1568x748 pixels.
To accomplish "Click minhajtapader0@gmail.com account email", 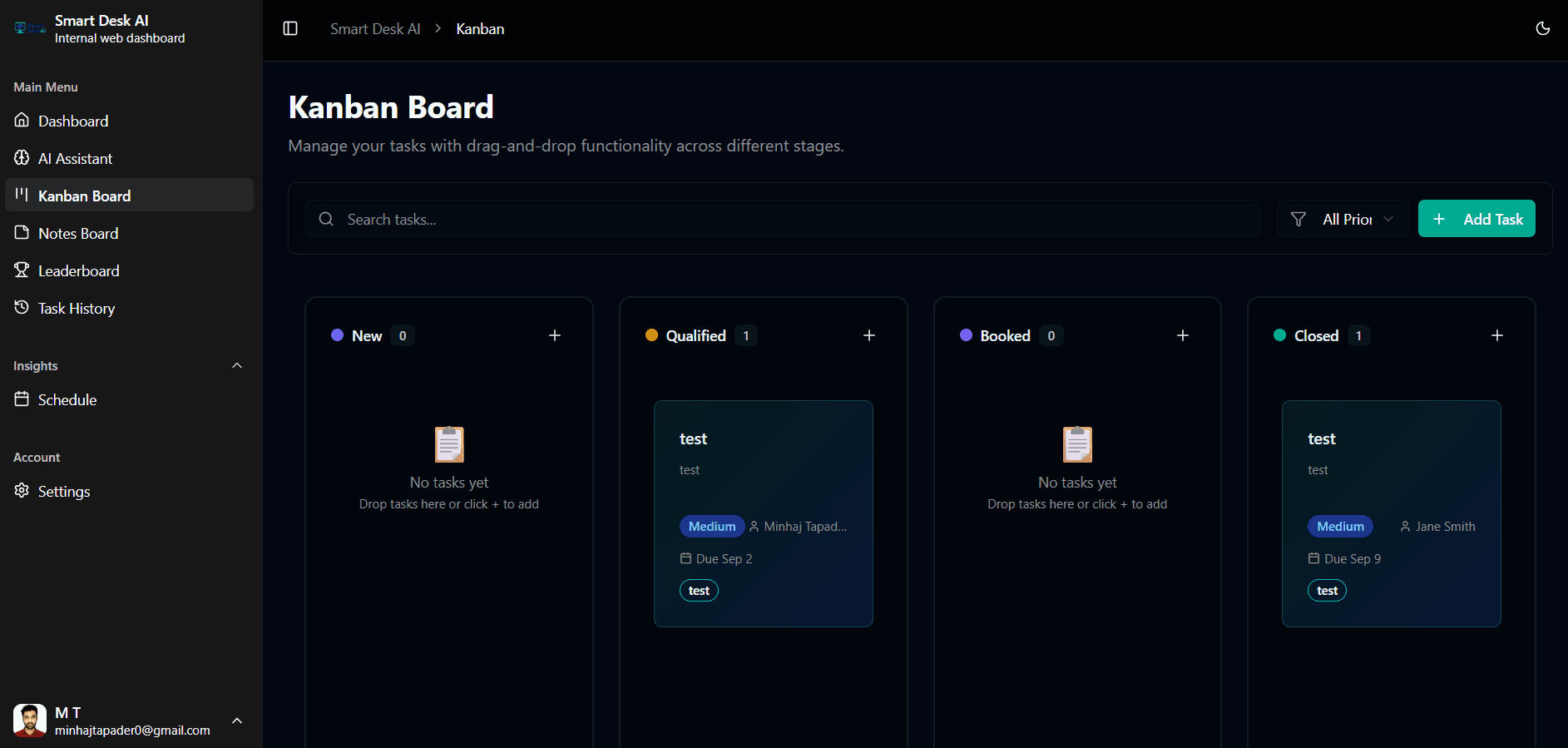I will click(x=132, y=731).
